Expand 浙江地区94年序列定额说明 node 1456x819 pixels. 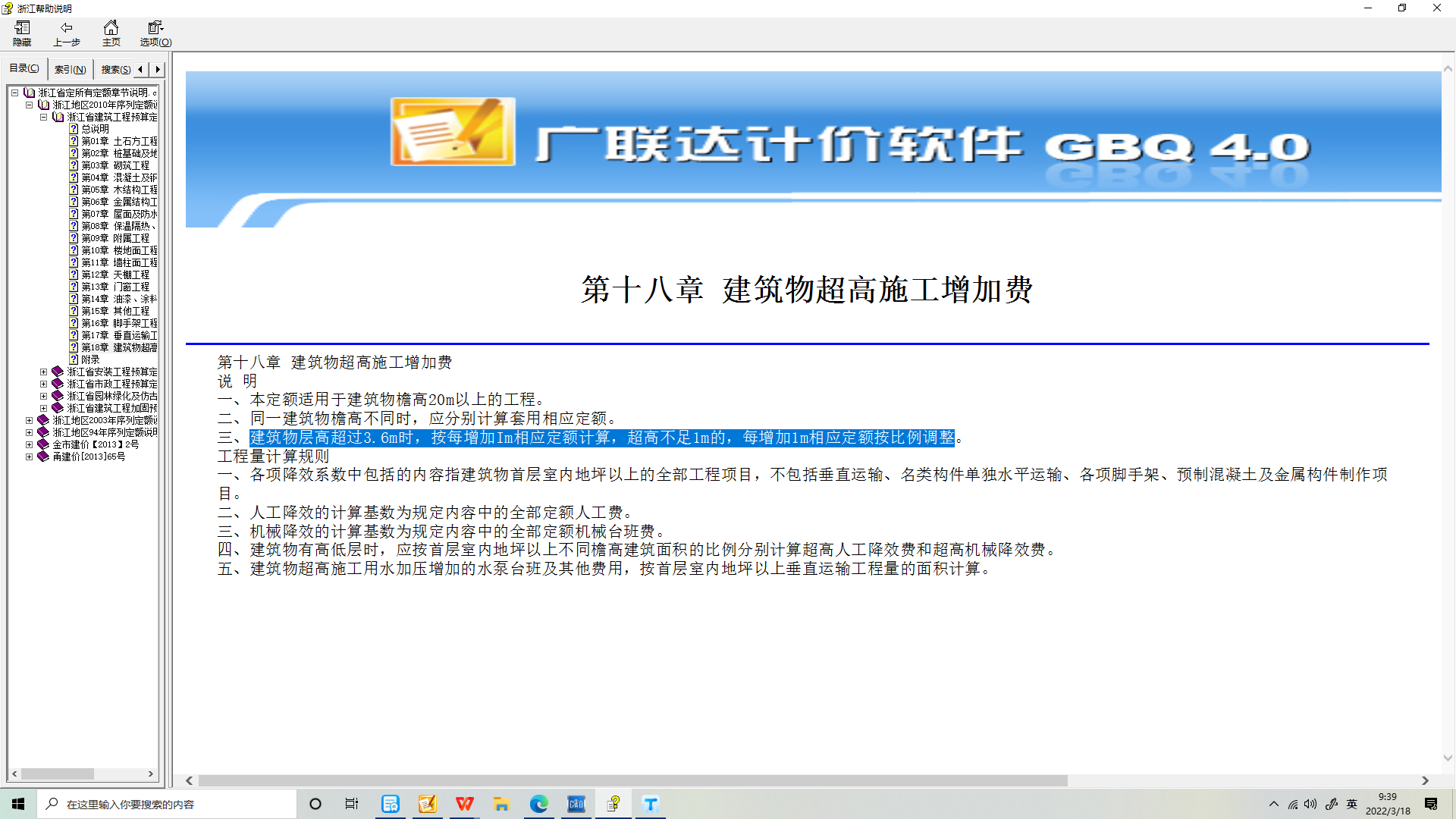click(29, 432)
